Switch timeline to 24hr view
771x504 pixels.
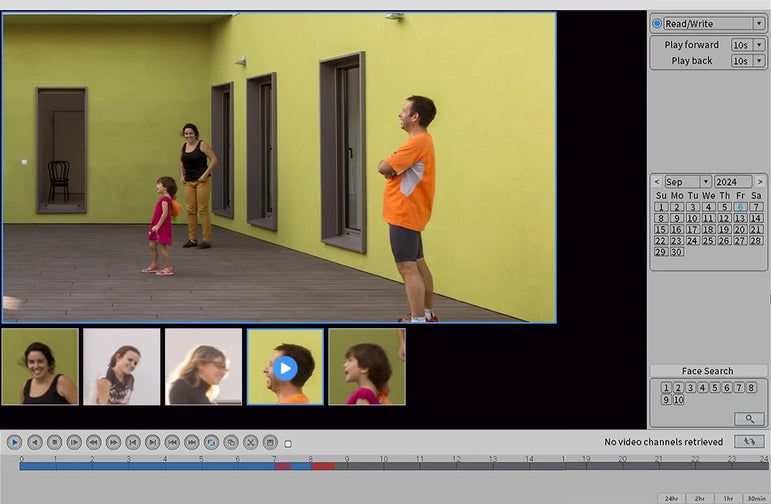(x=671, y=497)
